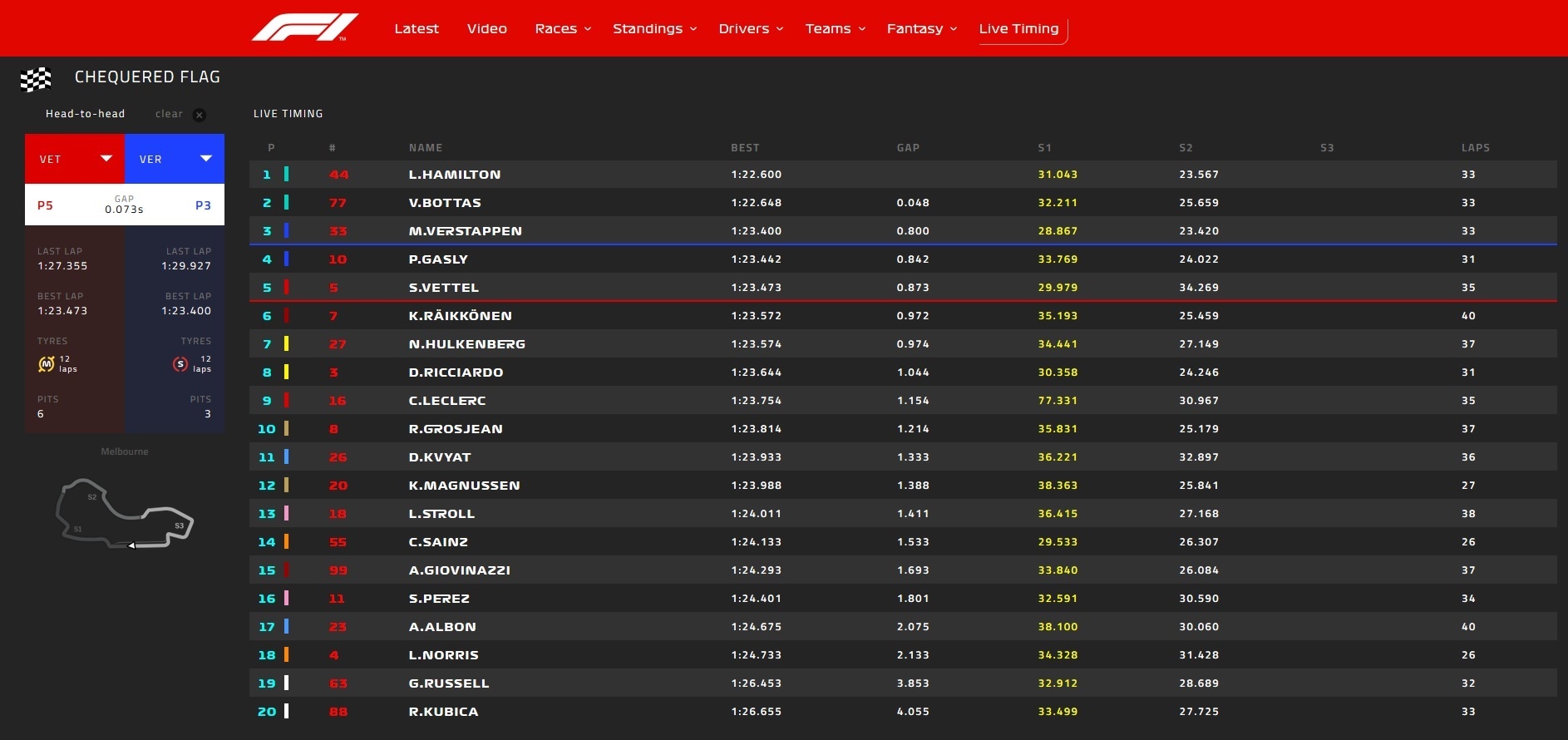This screenshot has width=1568, height=740.
Task: Click the Melbourne circuit map
Action: [x=125, y=513]
